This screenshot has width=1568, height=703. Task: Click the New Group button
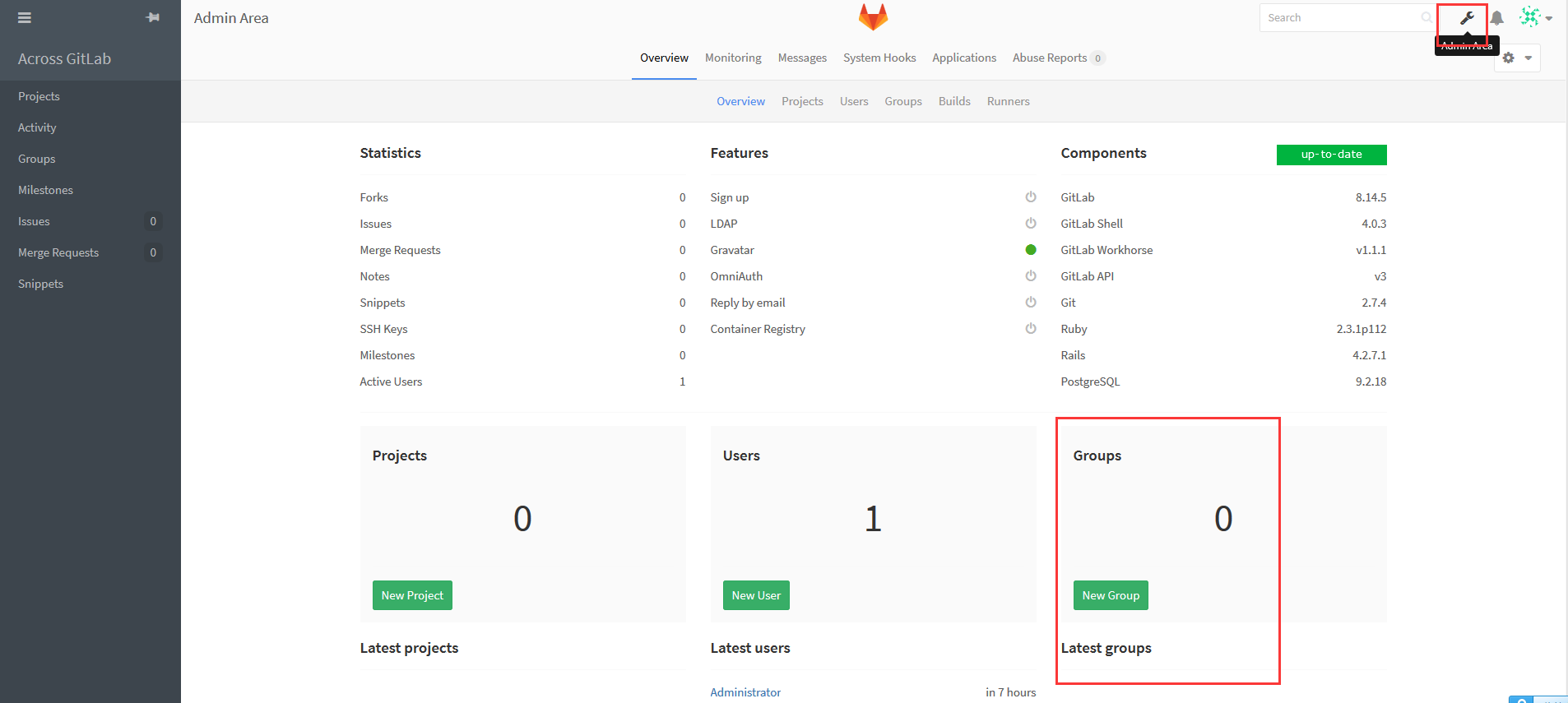1111,595
